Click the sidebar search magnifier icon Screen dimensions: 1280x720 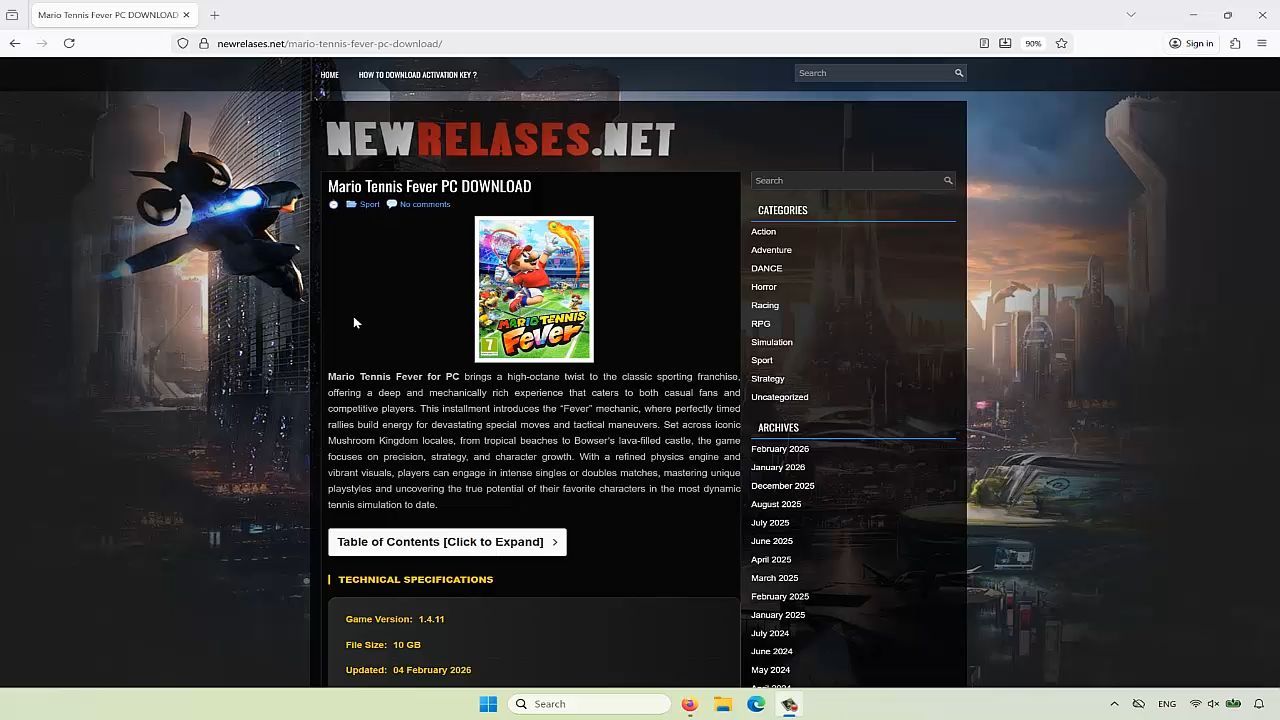[948, 180]
